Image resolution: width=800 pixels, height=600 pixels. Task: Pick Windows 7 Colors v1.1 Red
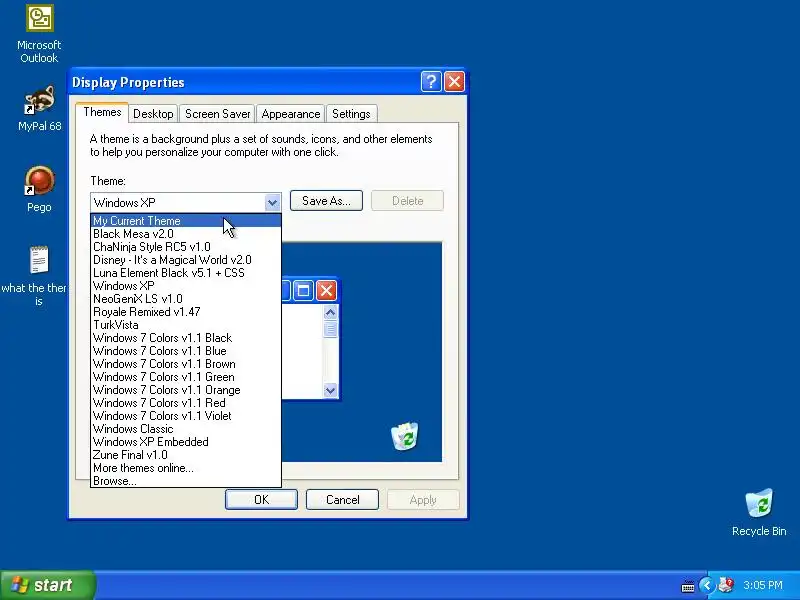pos(186,403)
